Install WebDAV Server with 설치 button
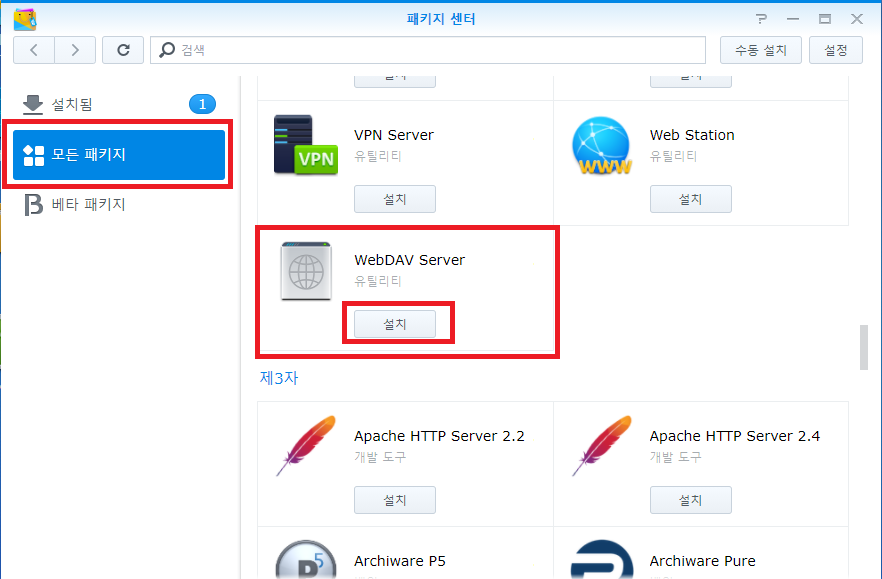Image resolution: width=882 pixels, height=579 pixels. pos(395,324)
